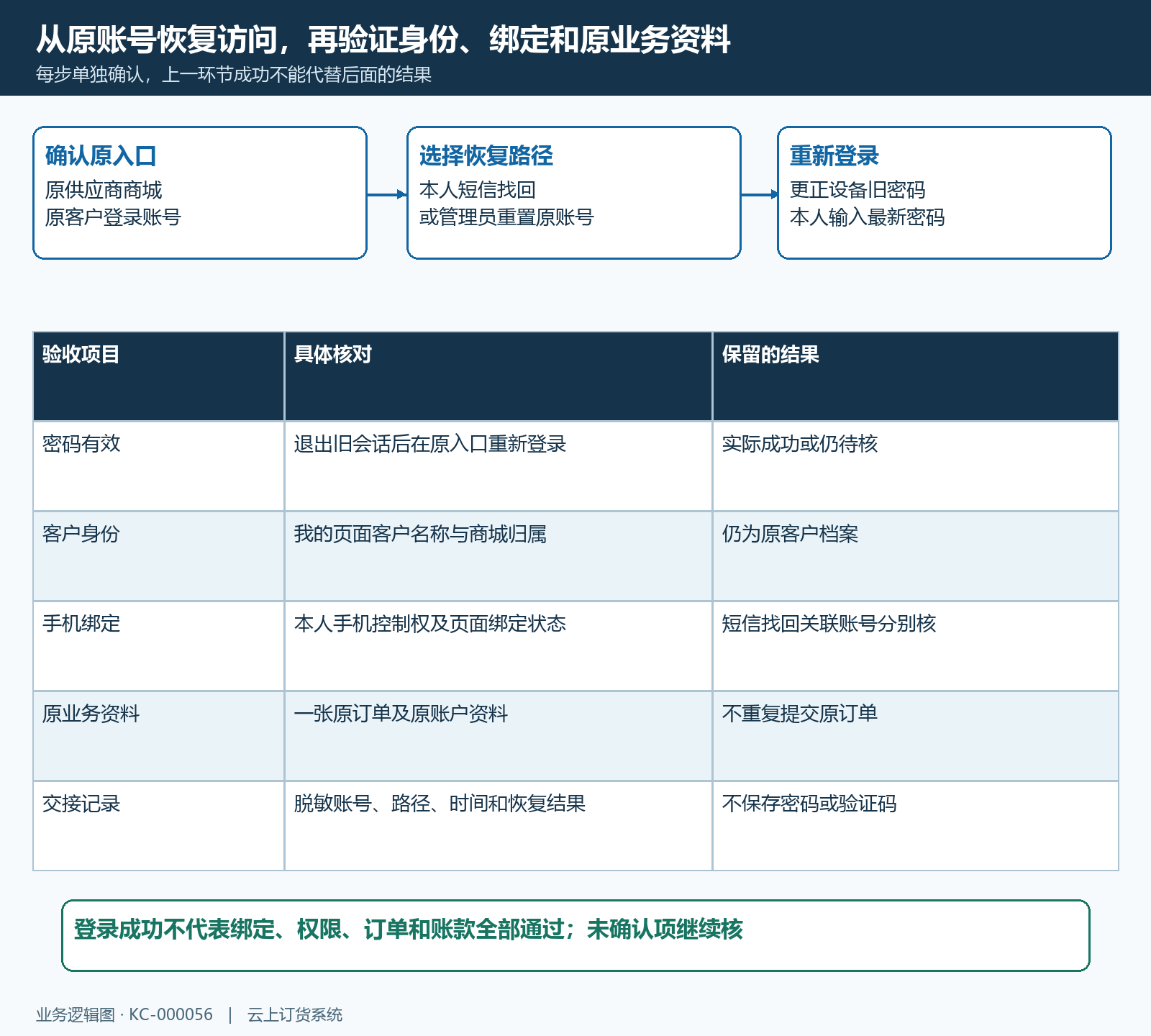Click the subtitle "每步单独确认，上一环节成功不能代替后面的结果"
Screen dimensions: 1151x1036
point(234,75)
